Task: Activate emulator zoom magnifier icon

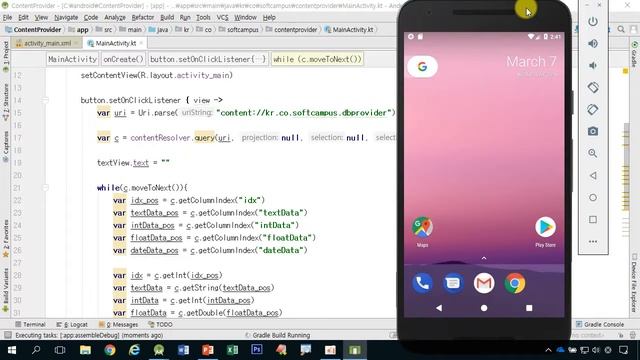Action: coord(593,153)
